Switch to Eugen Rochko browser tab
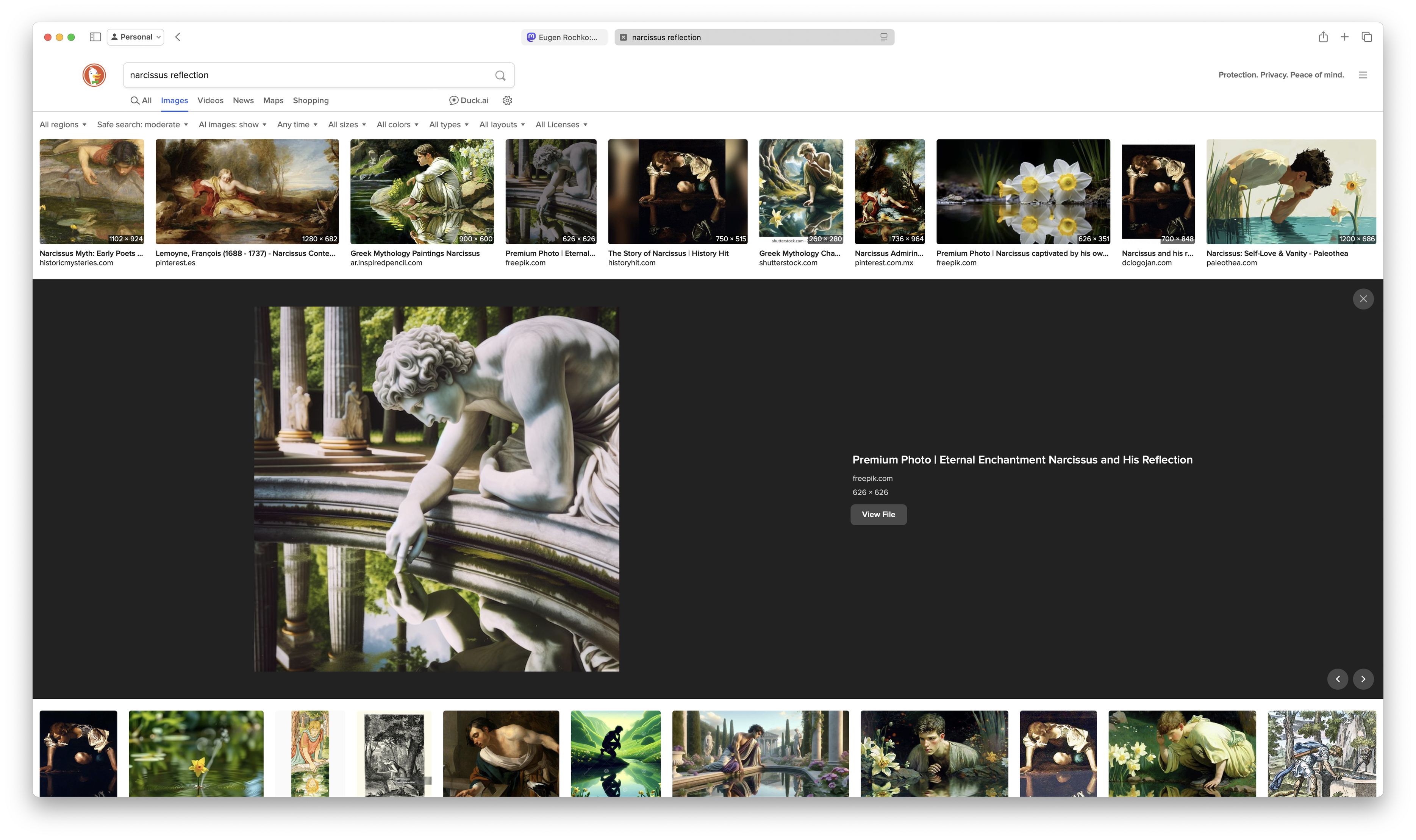Screen dimensions: 1416x840 tap(564, 37)
